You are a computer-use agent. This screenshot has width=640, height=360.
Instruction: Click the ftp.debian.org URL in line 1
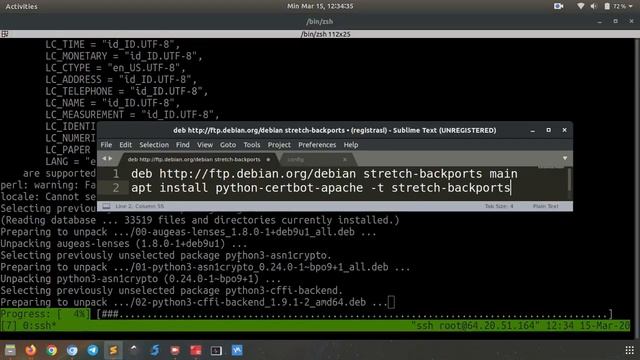pyautogui.click(x=258, y=174)
